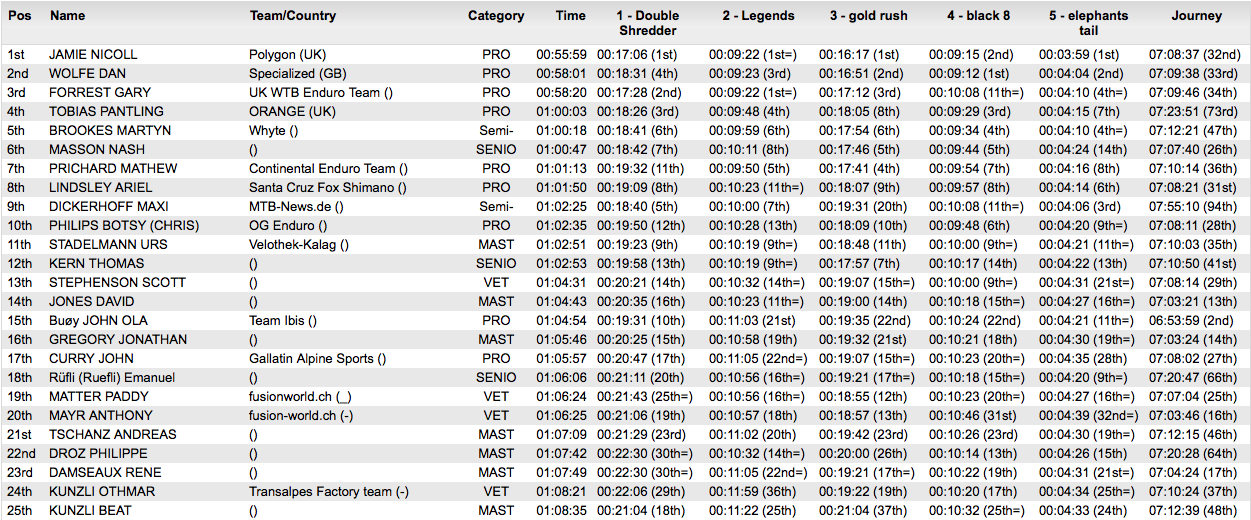Click the Specialized (GB) team cell
Screen dimensions: 1251x520
[x=298, y=74]
